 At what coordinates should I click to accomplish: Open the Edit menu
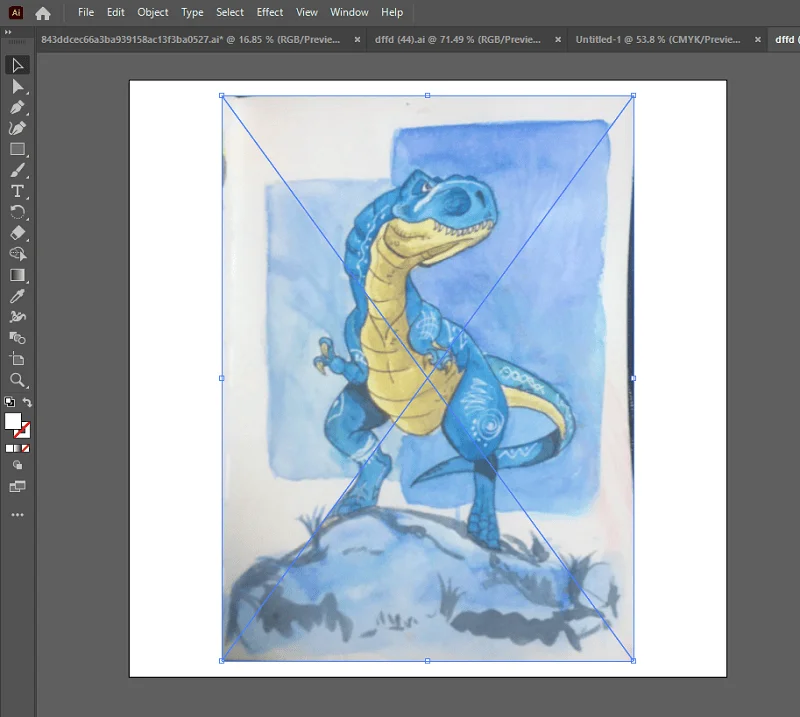tap(116, 12)
